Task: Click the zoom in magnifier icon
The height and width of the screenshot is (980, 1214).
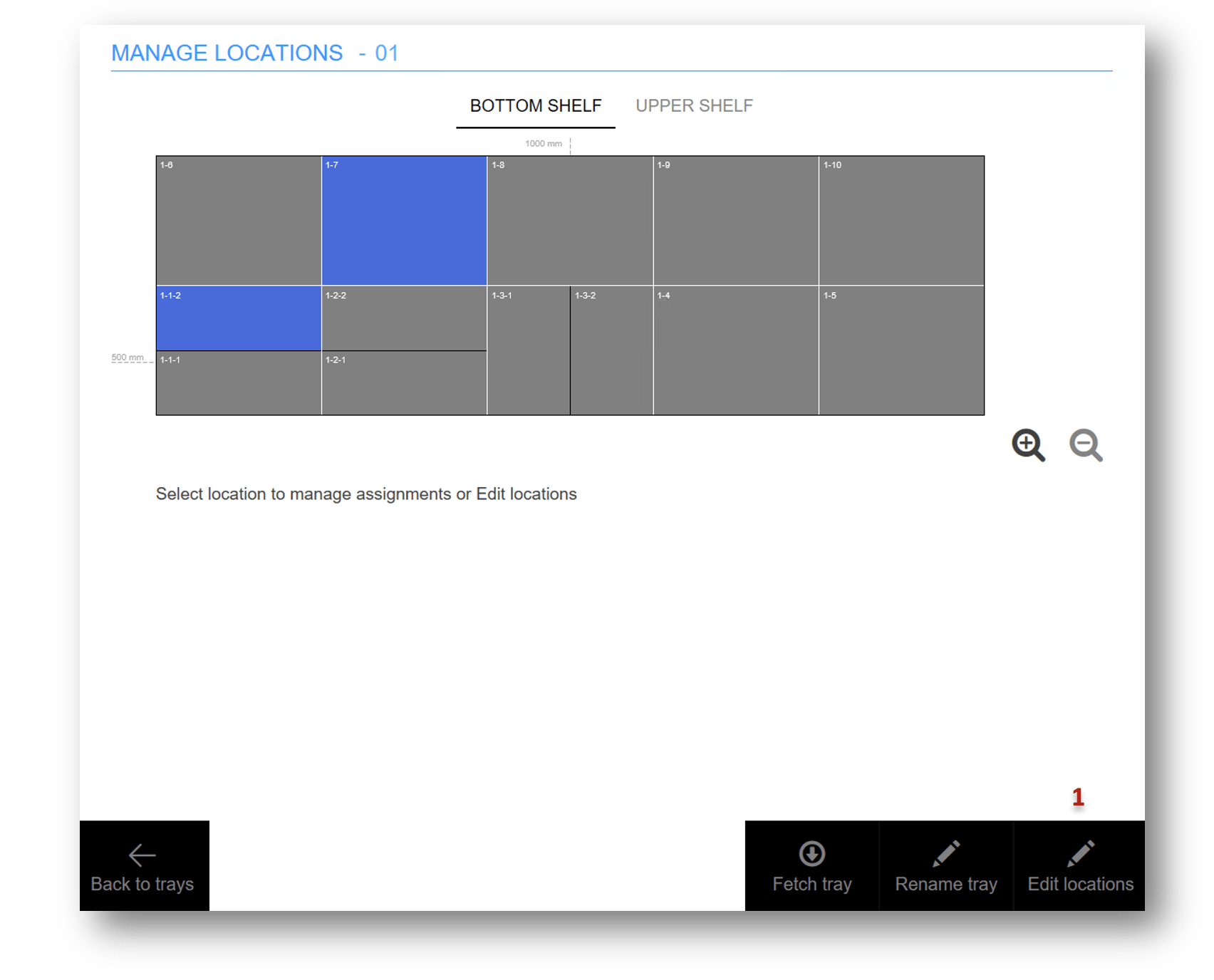Action: pos(1028,445)
